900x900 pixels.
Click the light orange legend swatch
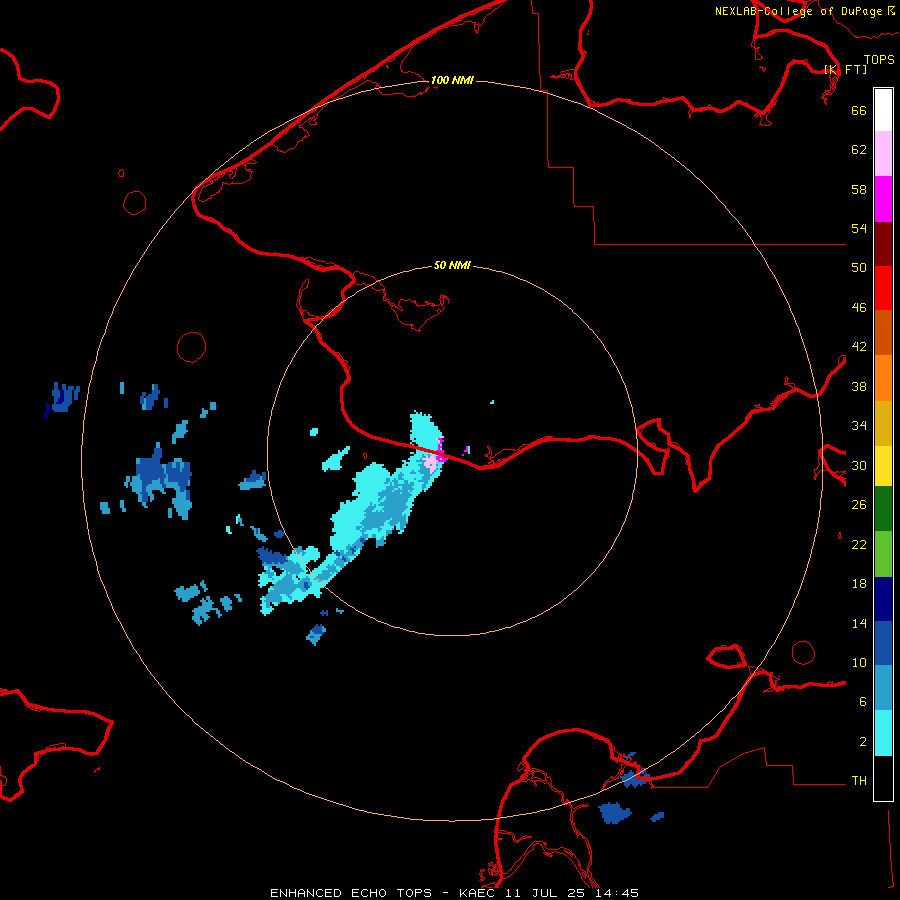click(x=883, y=378)
